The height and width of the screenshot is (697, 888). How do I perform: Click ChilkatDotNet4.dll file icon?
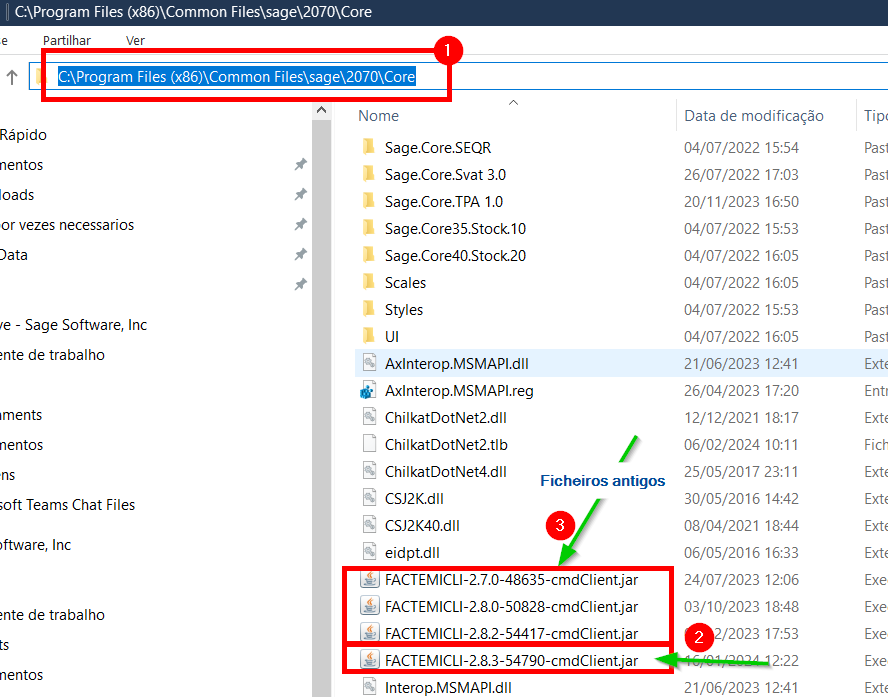pyautogui.click(x=369, y=471)
